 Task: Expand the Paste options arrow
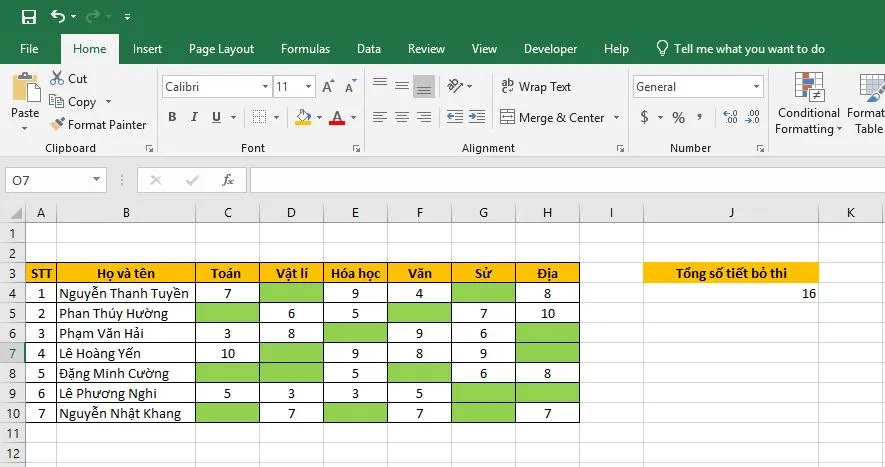pyautogui.click(x=25, y=129)
